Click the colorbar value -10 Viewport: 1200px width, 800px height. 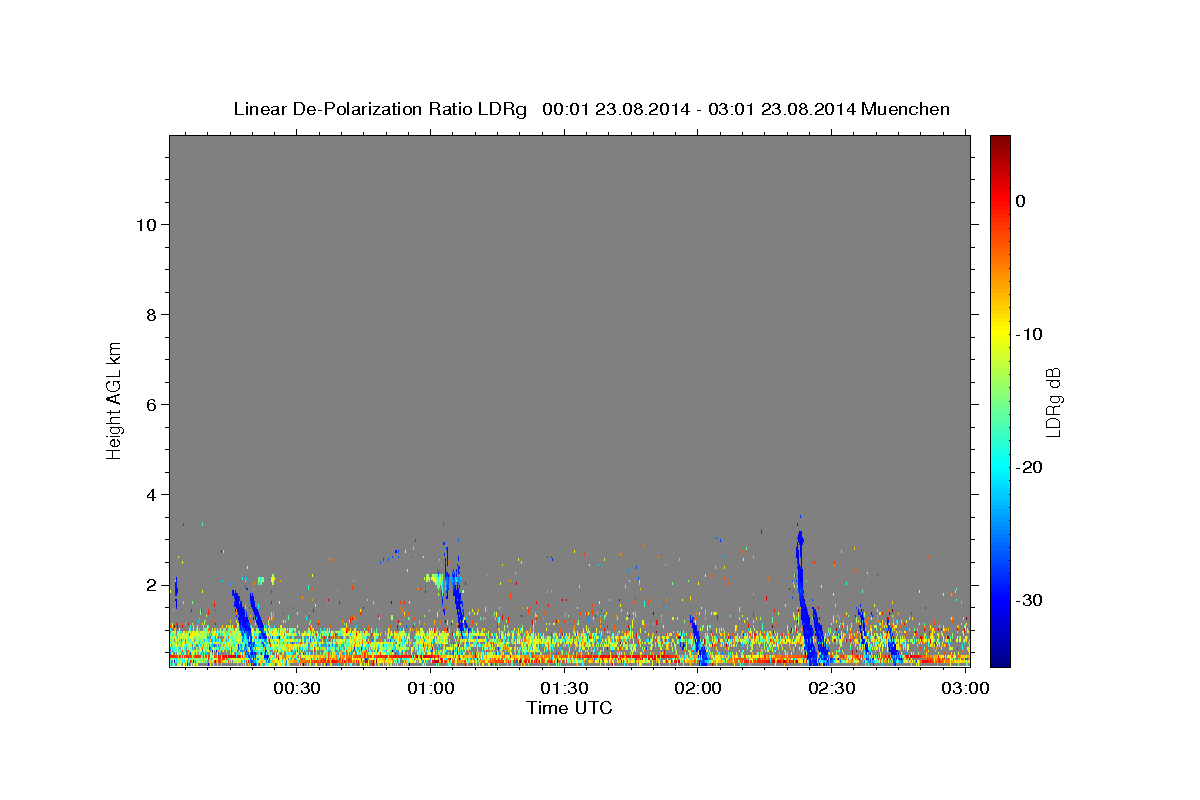(x=1030, y=334)
